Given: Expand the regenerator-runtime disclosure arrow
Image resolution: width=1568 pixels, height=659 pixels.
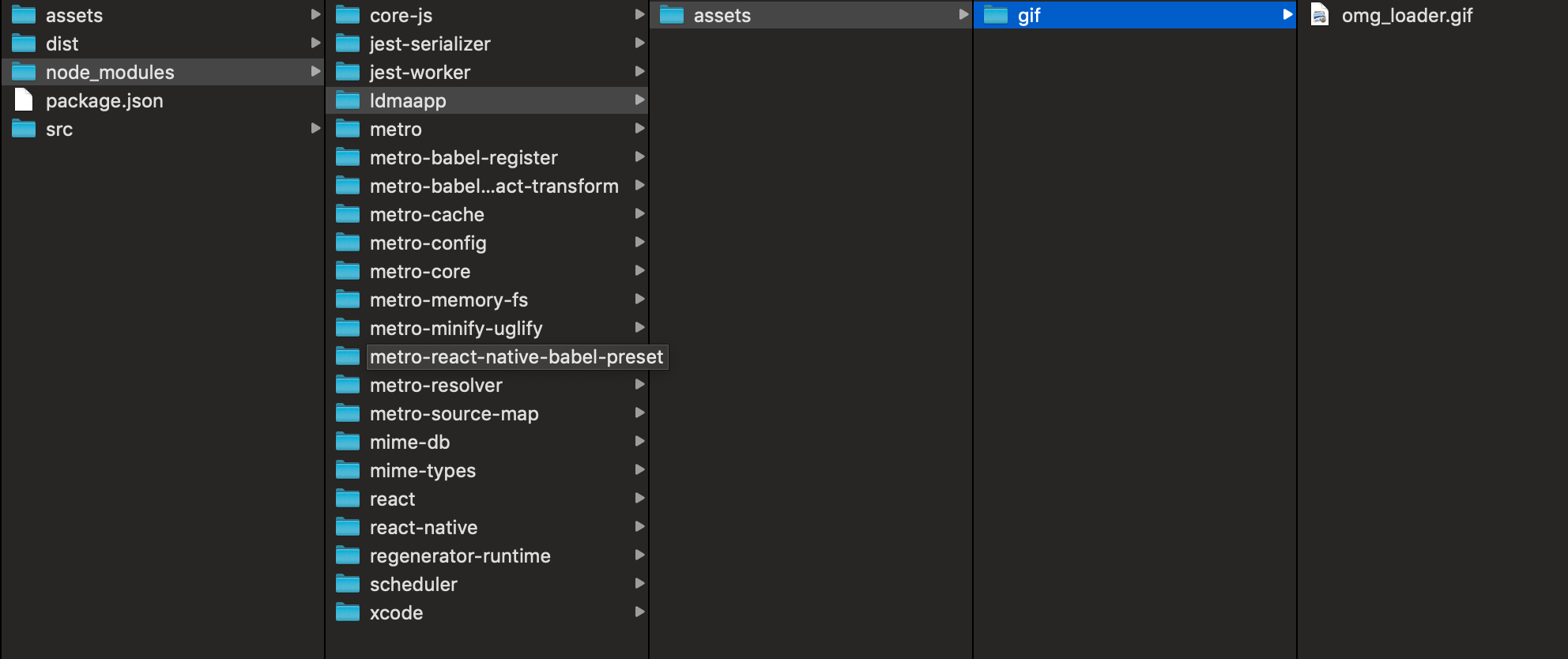Looking at the screenshot, I should 639,555.
